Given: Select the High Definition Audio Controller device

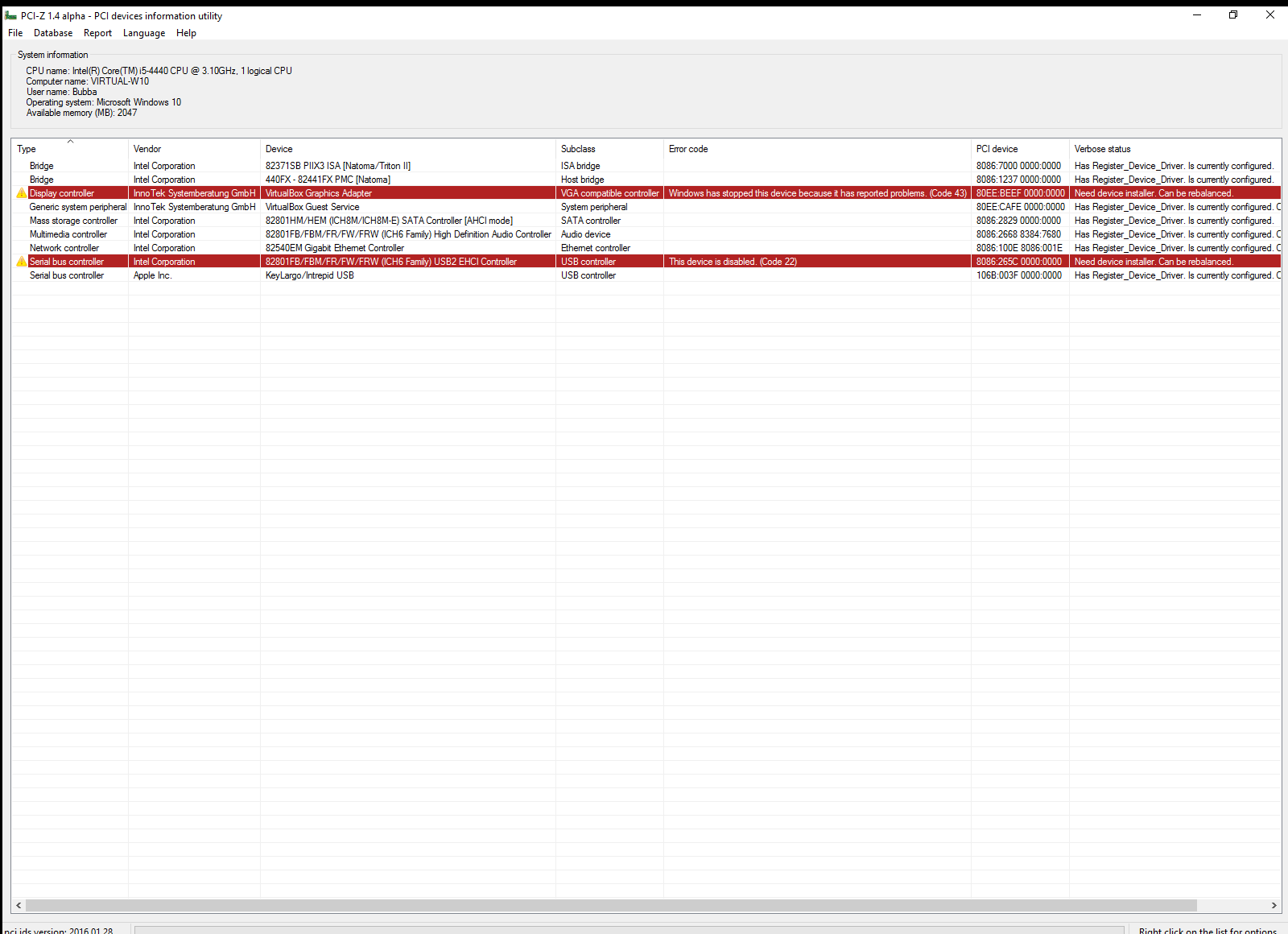Looking at the screenshot, I should [408, 234].
